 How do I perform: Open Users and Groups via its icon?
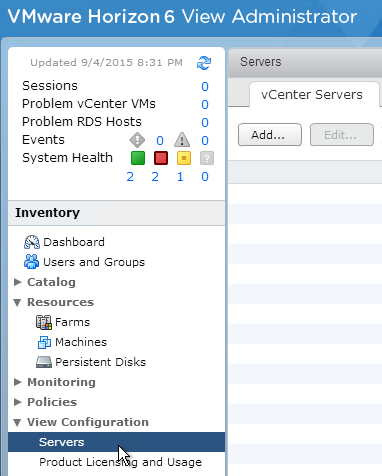[31, 262]
